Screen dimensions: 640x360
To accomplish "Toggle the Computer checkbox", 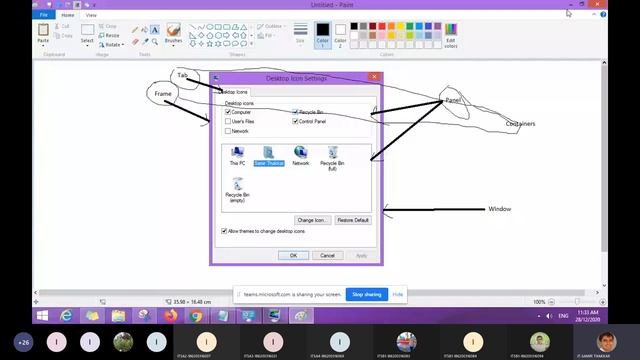I will [228, 111].
